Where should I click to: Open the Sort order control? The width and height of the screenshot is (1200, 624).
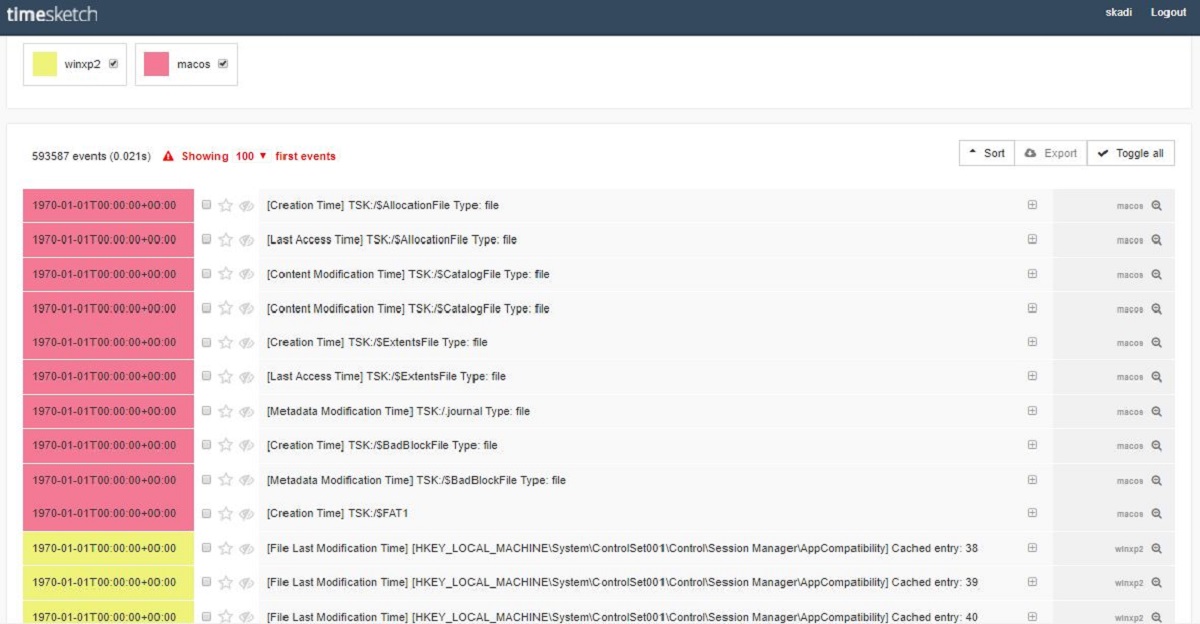click(x=987, y=153)
